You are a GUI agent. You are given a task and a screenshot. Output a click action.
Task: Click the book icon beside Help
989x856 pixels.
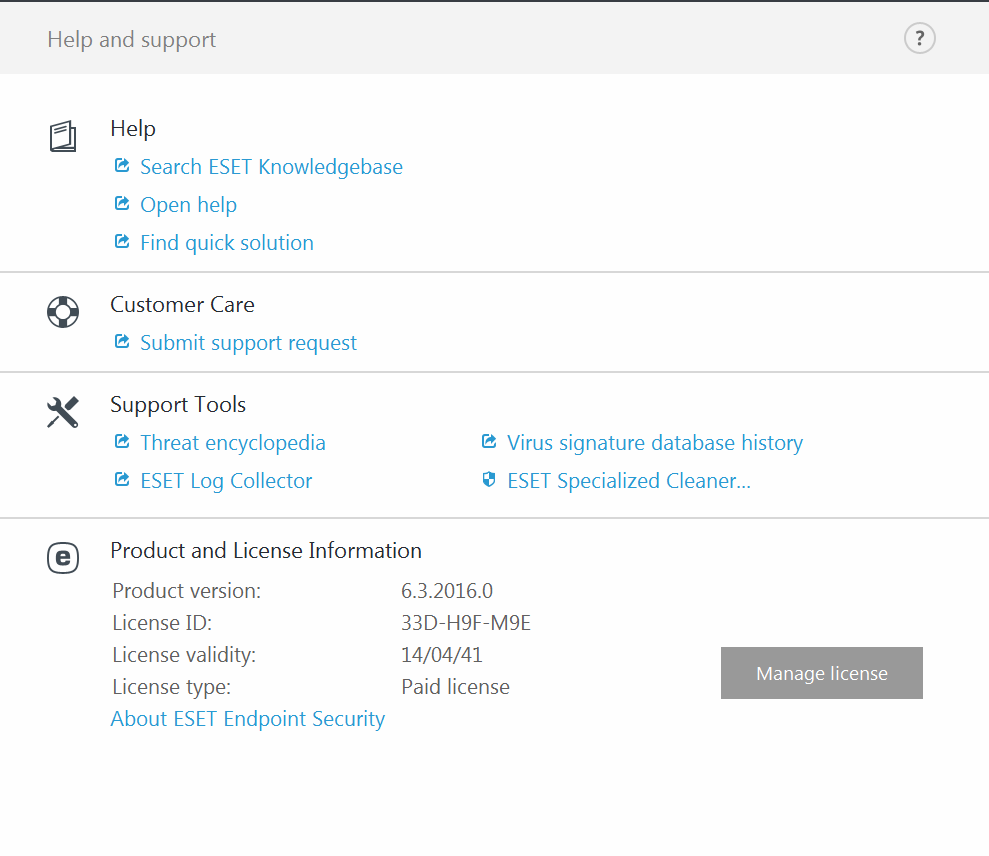pyautogui.click(x=63, y=136)
